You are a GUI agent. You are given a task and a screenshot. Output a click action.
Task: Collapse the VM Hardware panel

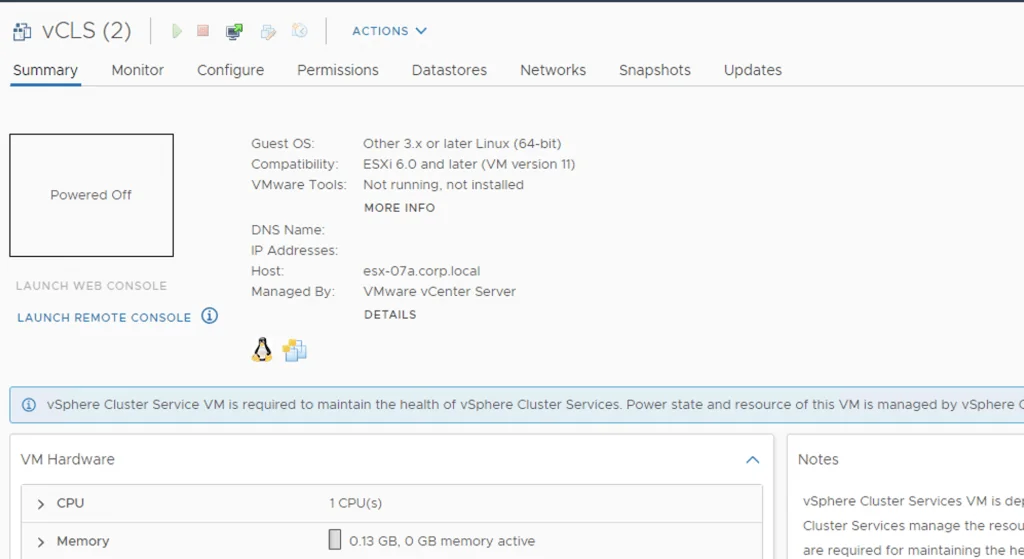tap(752, 460)
